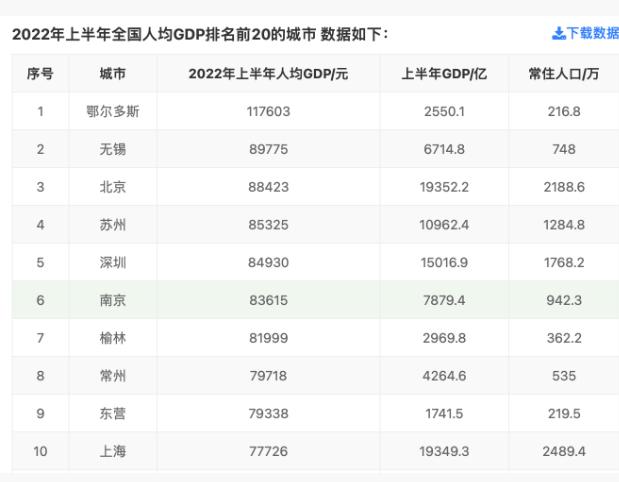Click the 常住人口/万 column header
This screenshot has width=619, height=482.
[x=564, y=74]
